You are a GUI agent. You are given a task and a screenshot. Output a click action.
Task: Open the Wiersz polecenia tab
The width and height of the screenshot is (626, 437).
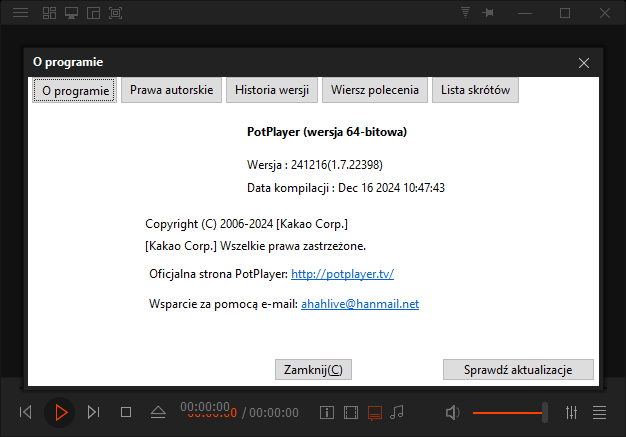point(375,90)
